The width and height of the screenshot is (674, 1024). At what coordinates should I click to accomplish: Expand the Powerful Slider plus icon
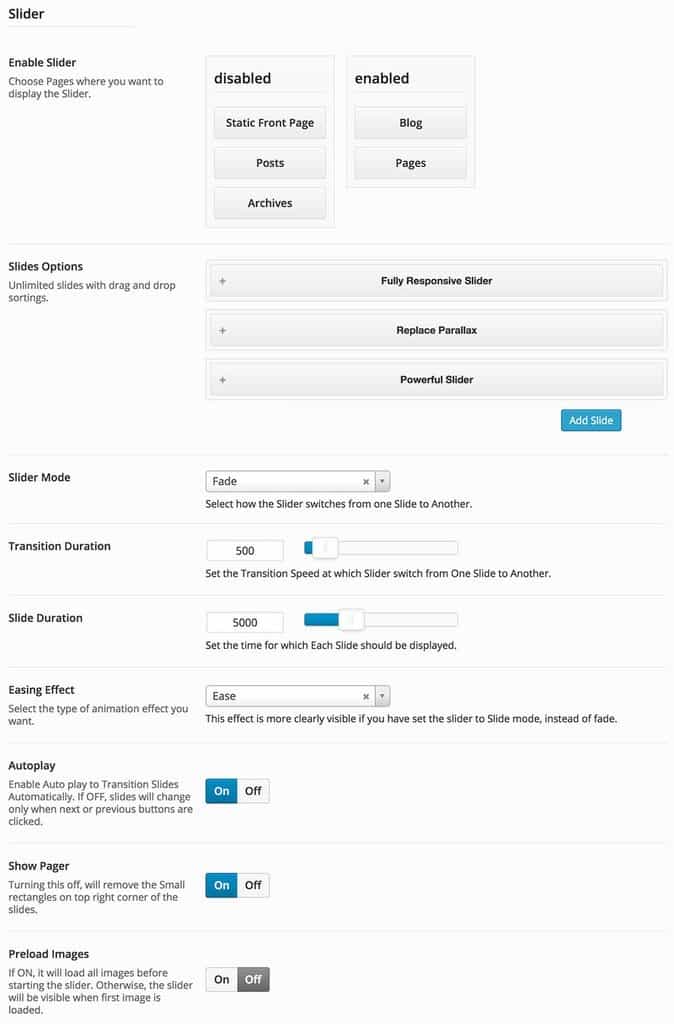[x=222, y=380]
